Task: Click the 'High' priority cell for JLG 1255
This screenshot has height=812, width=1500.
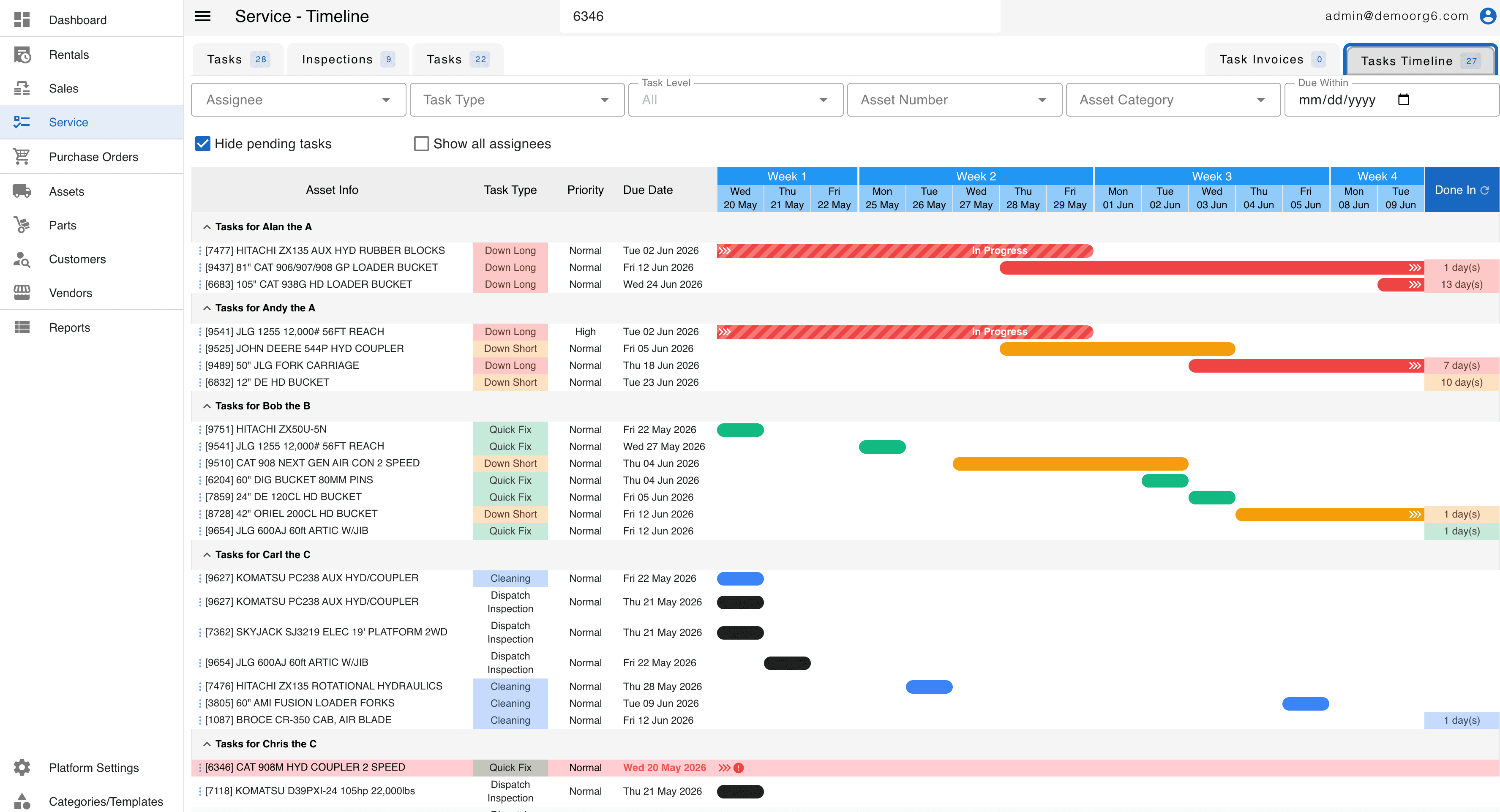Action: point(585,332)
